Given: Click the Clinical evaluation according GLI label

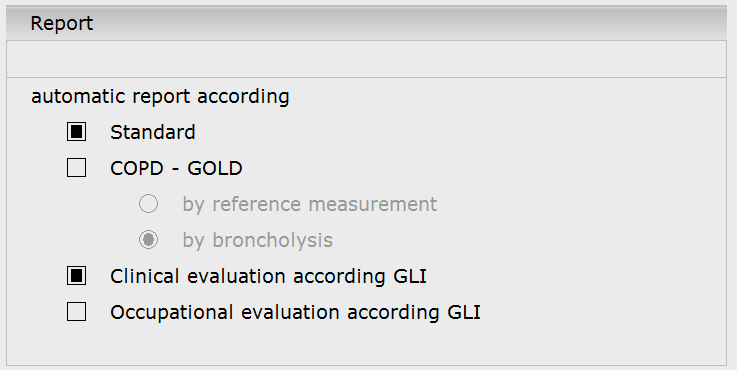Looking at the screenshot, I should coord(268,276).
